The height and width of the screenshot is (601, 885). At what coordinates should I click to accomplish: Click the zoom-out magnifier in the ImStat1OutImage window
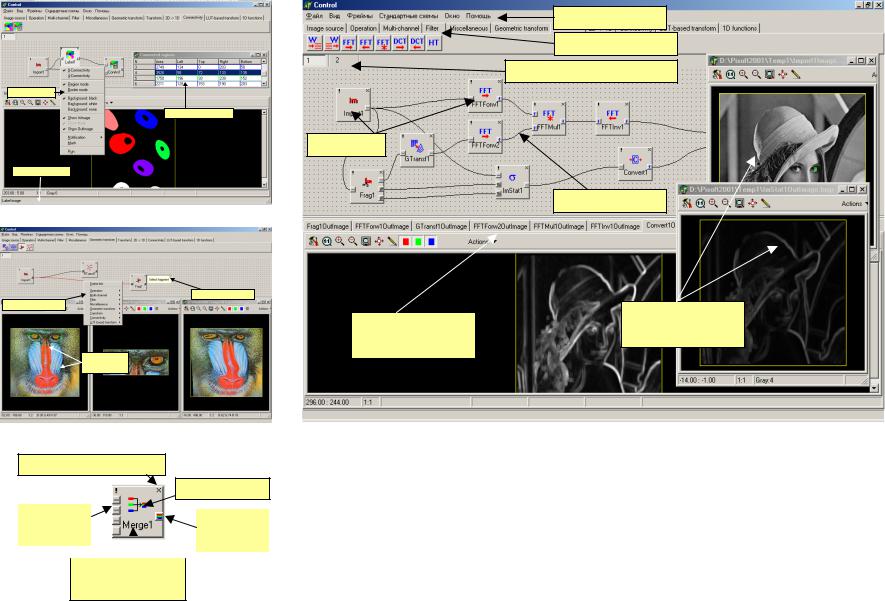point(726,203)
